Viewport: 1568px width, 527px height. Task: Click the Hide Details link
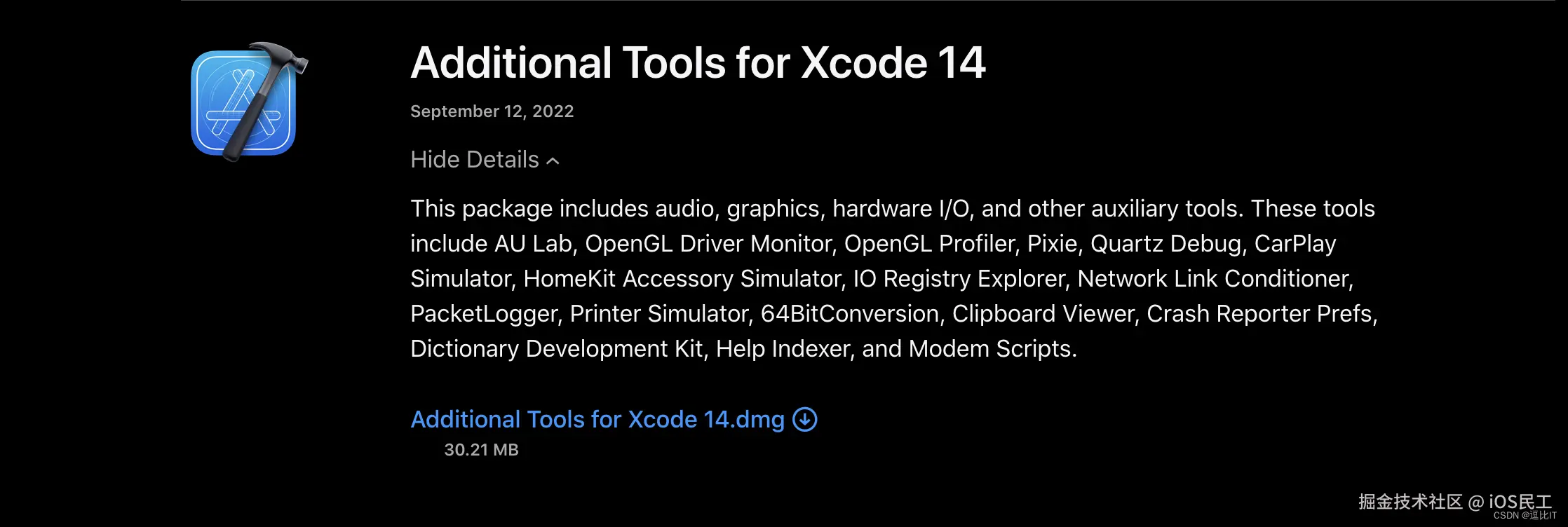475,160
